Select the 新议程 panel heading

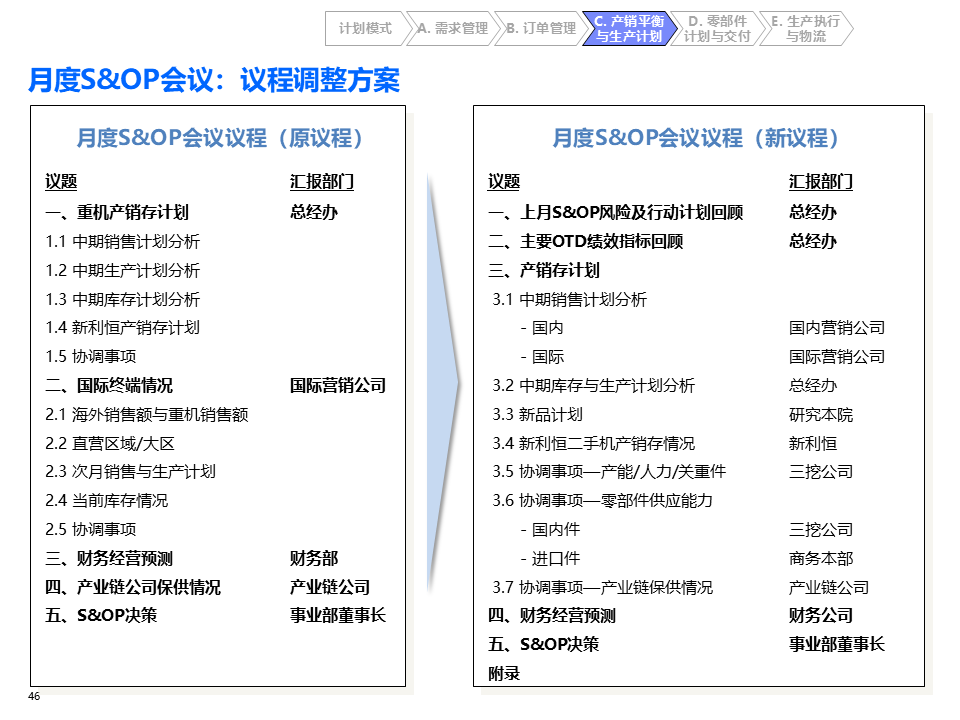tap(695, 138)
